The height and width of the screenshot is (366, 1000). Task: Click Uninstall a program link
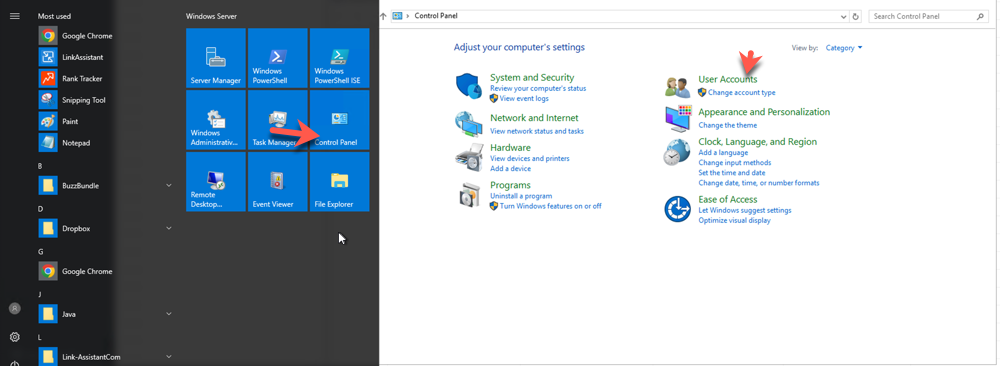(x=520, y=196)
